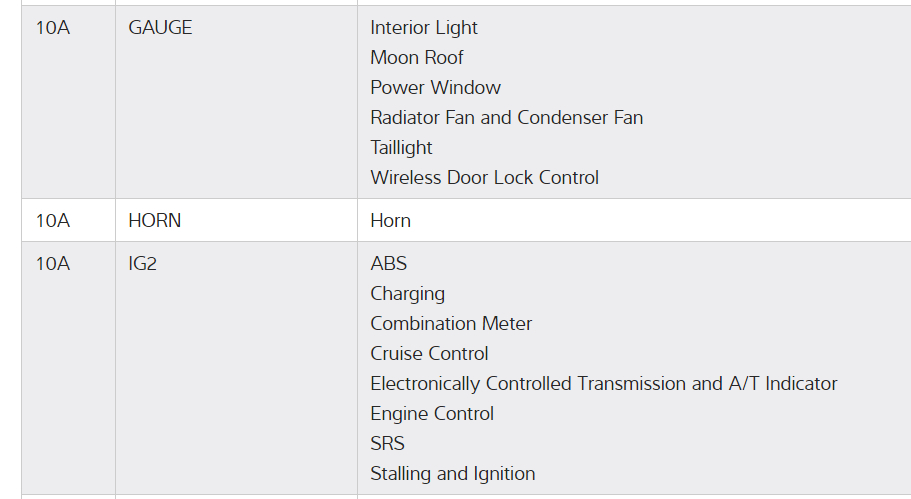Click Radiator Fan and Condenser Fan text
The width and height of the screenshot is (911, 499).
coord(506,118)
